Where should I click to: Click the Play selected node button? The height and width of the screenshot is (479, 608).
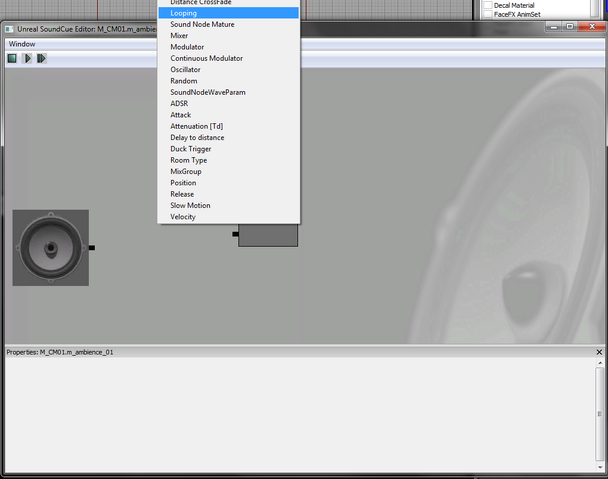(41, 59)
